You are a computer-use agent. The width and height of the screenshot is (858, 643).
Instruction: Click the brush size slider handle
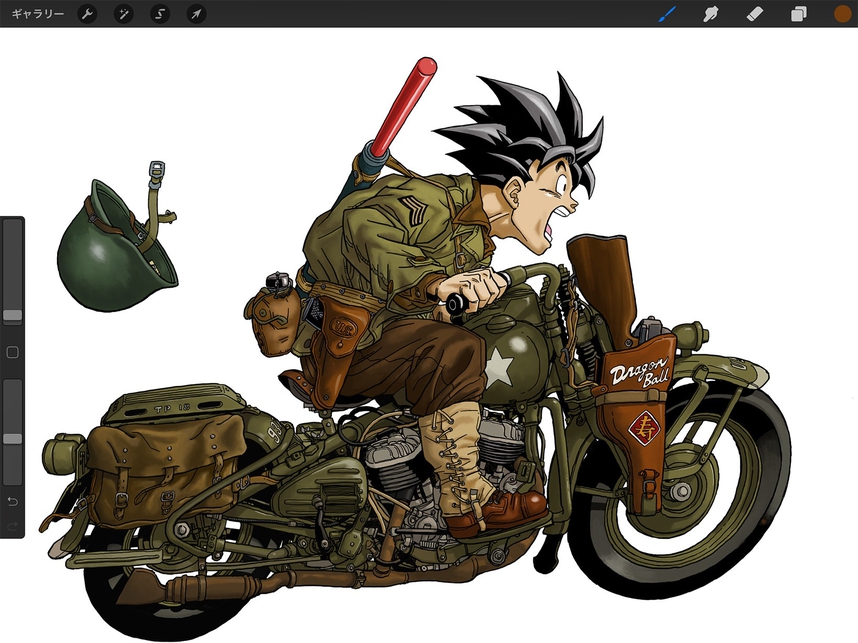12,315
